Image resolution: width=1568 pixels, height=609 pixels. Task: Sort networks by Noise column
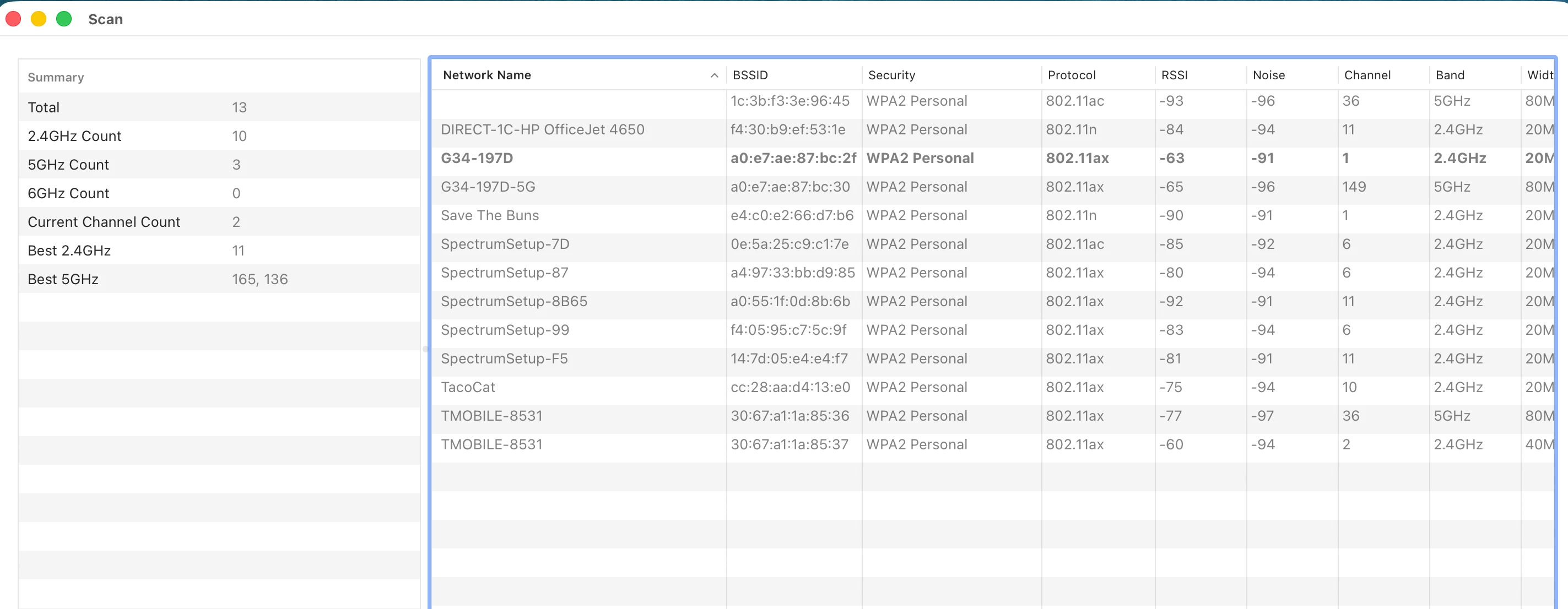[1268, 75]
